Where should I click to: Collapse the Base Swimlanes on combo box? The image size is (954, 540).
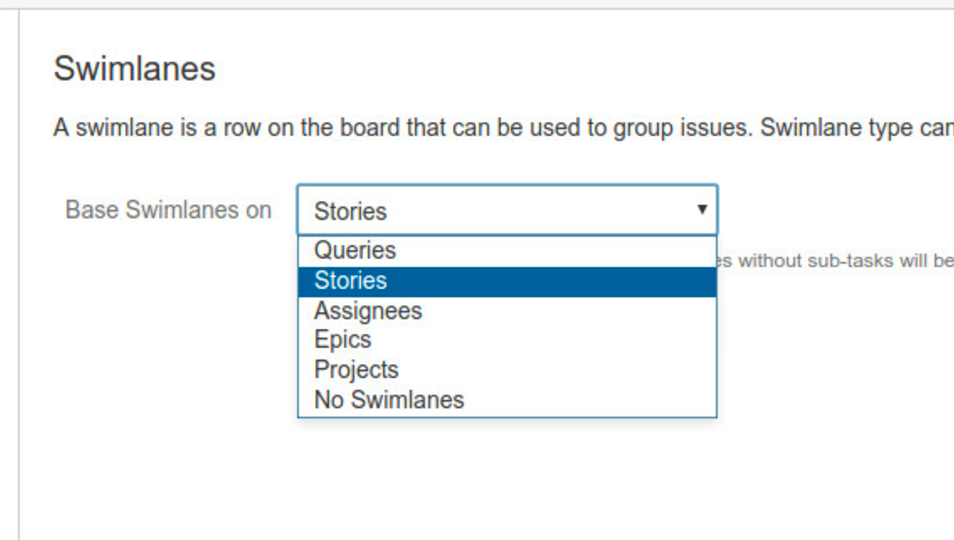click(x=507, y=210)
